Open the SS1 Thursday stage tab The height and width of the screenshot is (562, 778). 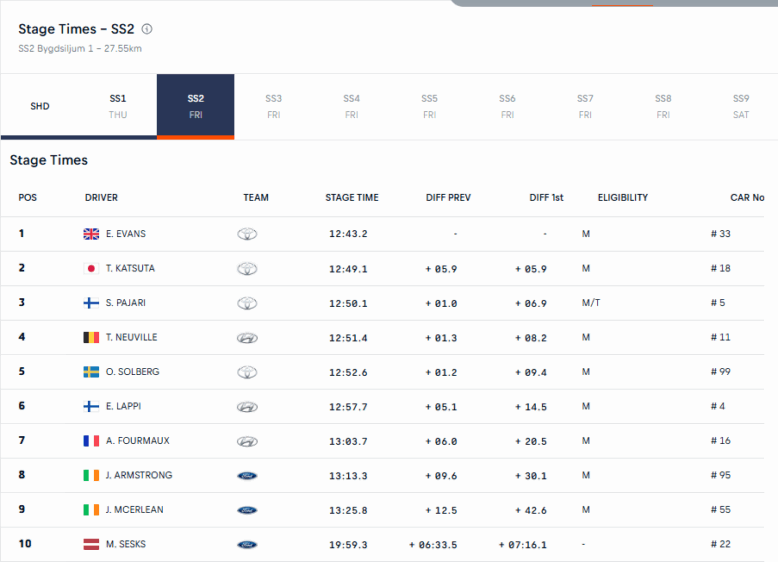pyautogui.click(x=118, y=106)
